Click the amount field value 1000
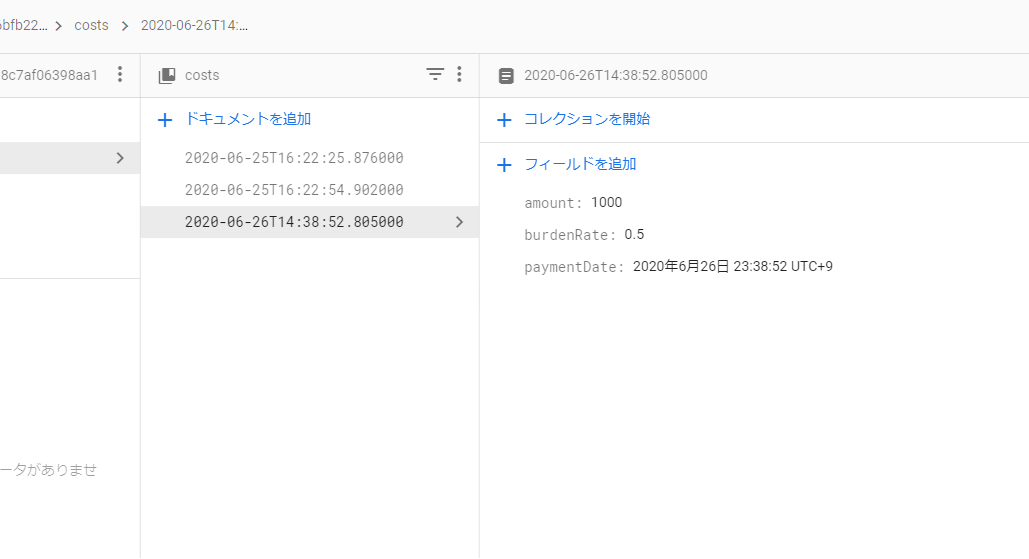Screen dimensions: 1029x559 606,202
